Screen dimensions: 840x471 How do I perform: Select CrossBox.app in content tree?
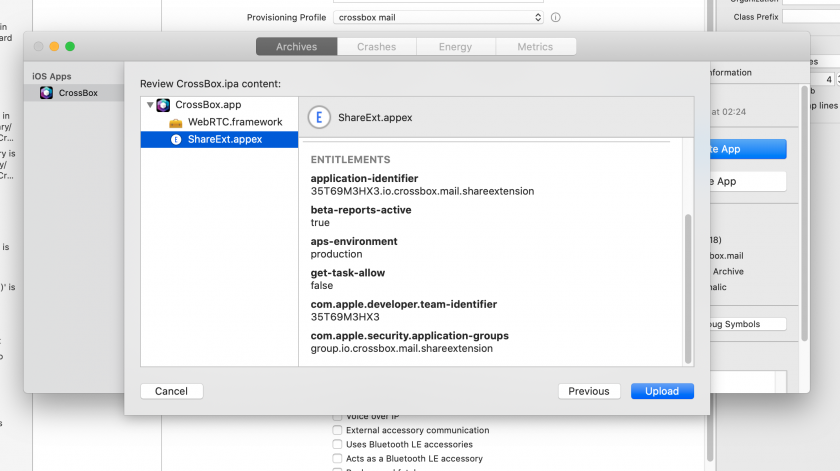pos(219,105)
